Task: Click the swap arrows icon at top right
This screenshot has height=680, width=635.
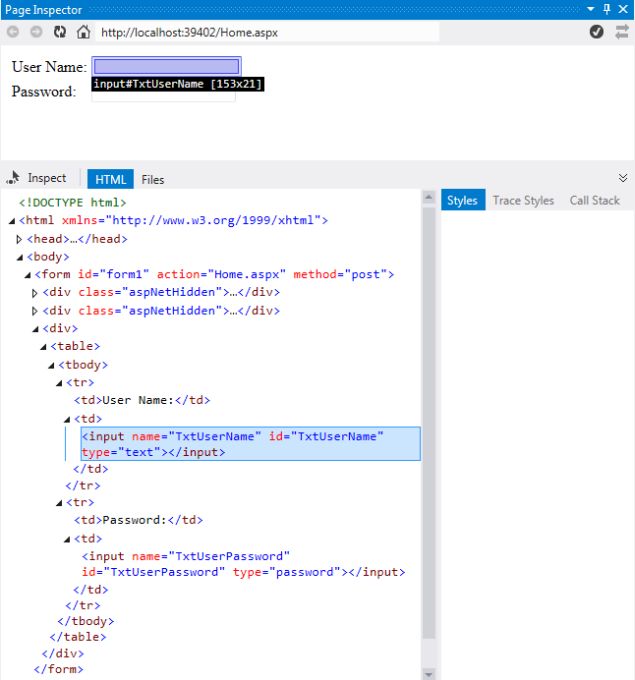Action: (622, 31)
